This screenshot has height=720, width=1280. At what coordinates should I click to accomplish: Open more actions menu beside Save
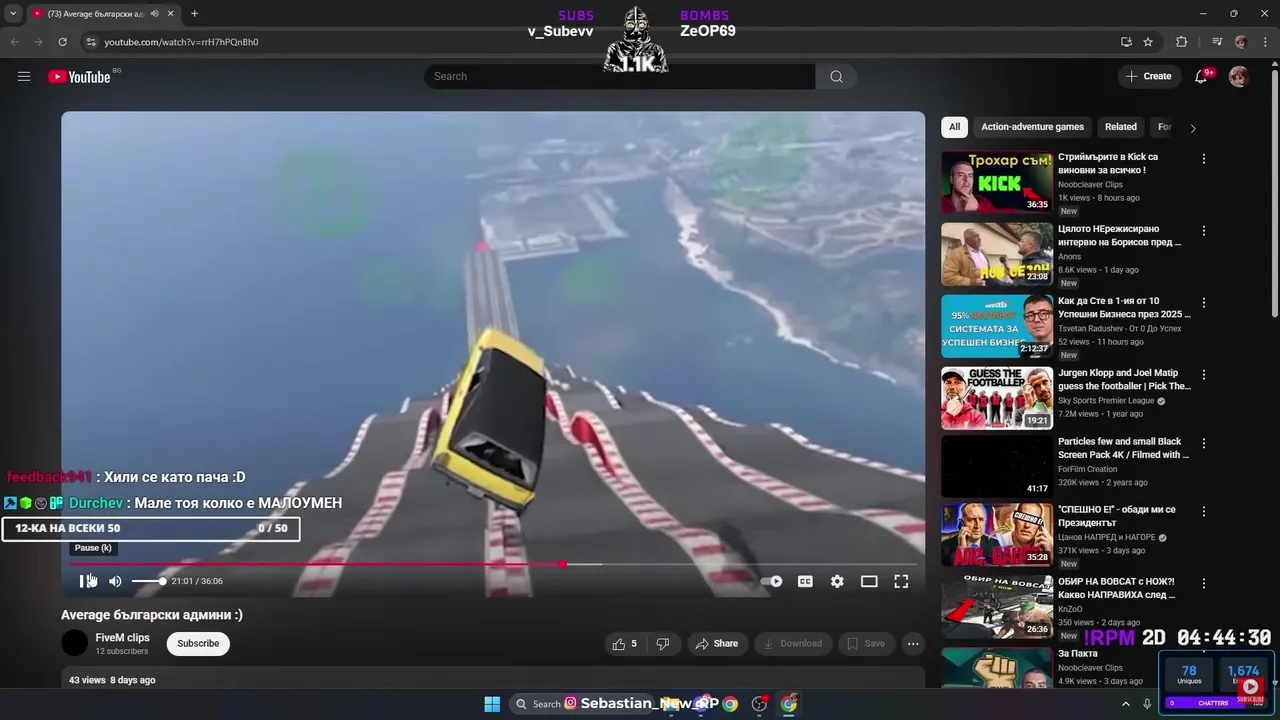click(x=913, y=644)
